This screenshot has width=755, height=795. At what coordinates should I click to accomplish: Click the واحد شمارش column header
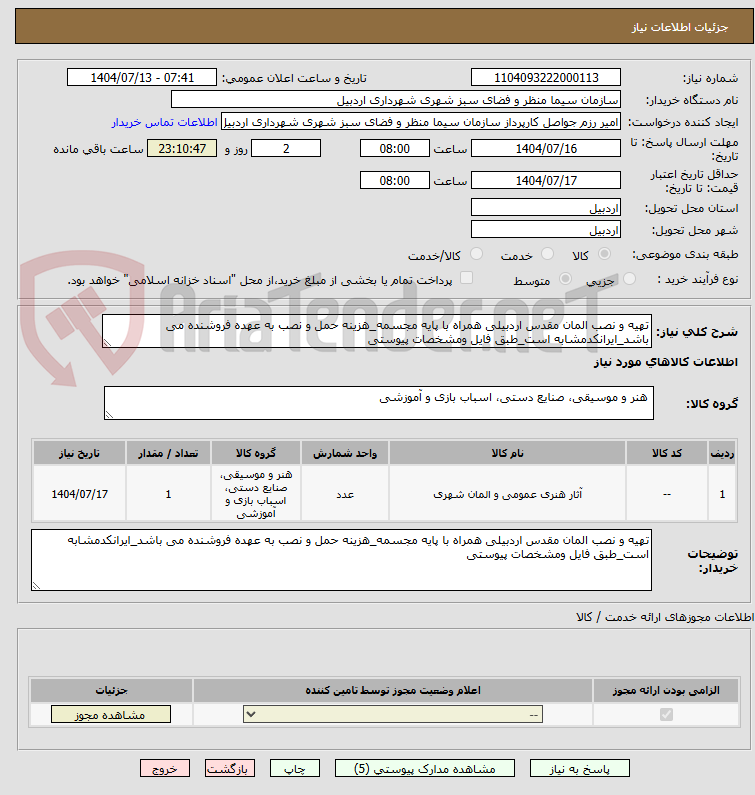coord(345,453)
